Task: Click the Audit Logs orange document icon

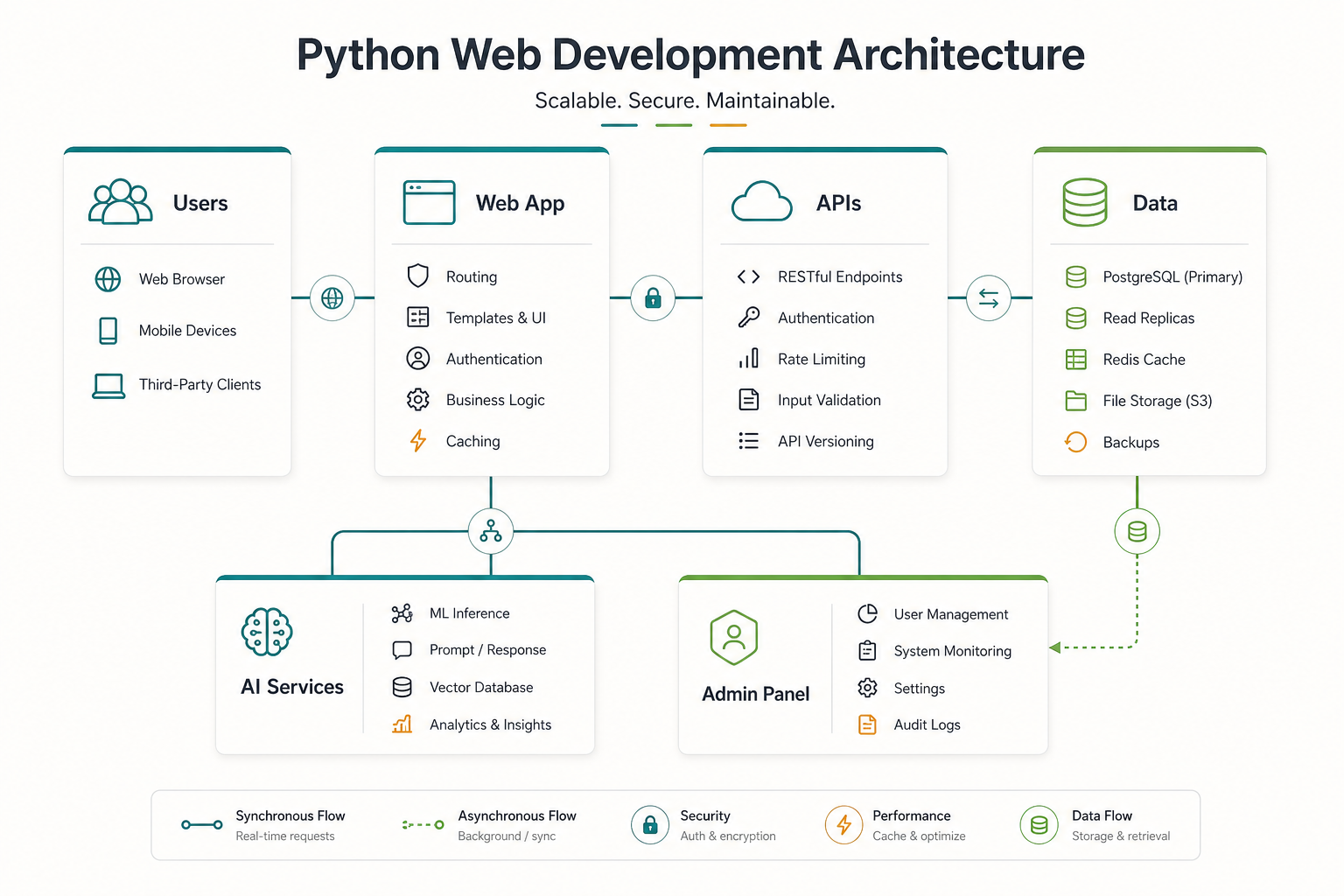Action: (x=868, y=724)
